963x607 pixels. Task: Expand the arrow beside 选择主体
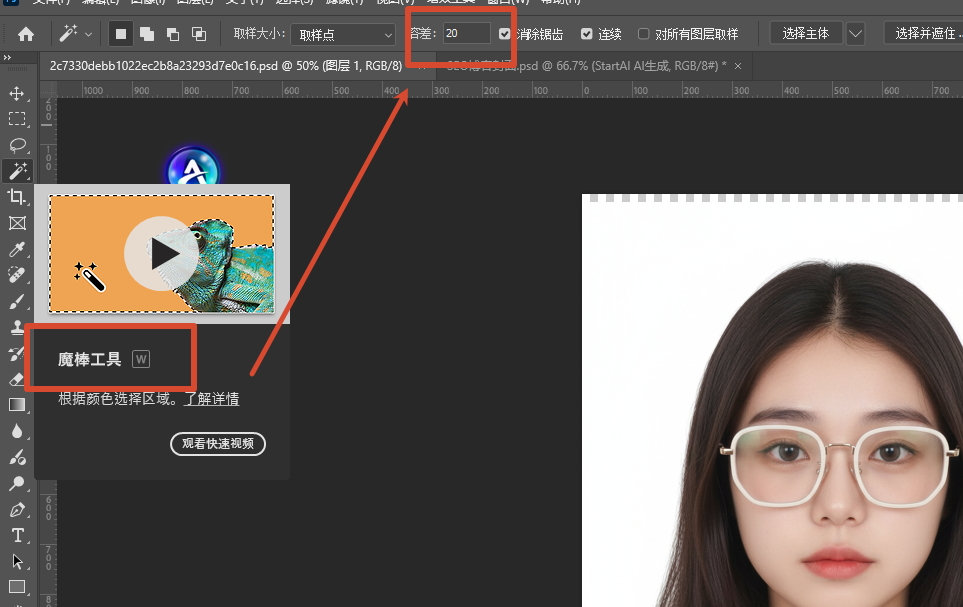pos(856,34)
